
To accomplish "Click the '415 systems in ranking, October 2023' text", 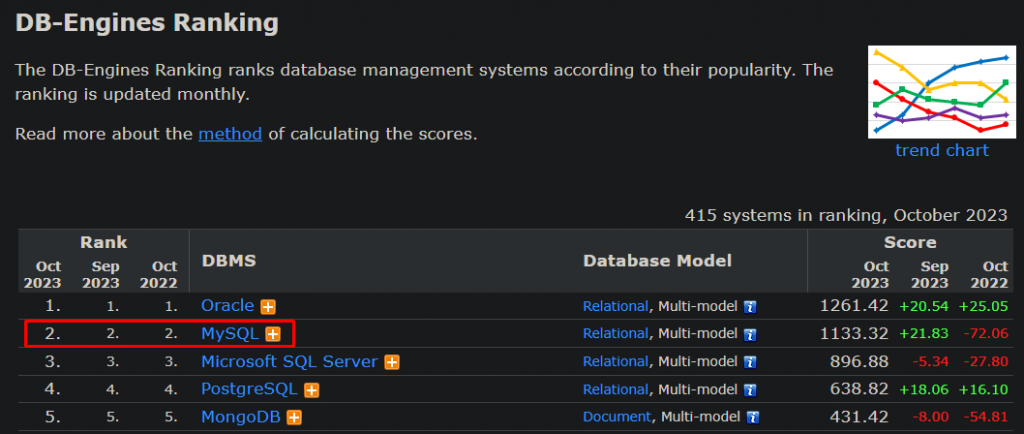I will pyautogui.click(x=846, y=215).
